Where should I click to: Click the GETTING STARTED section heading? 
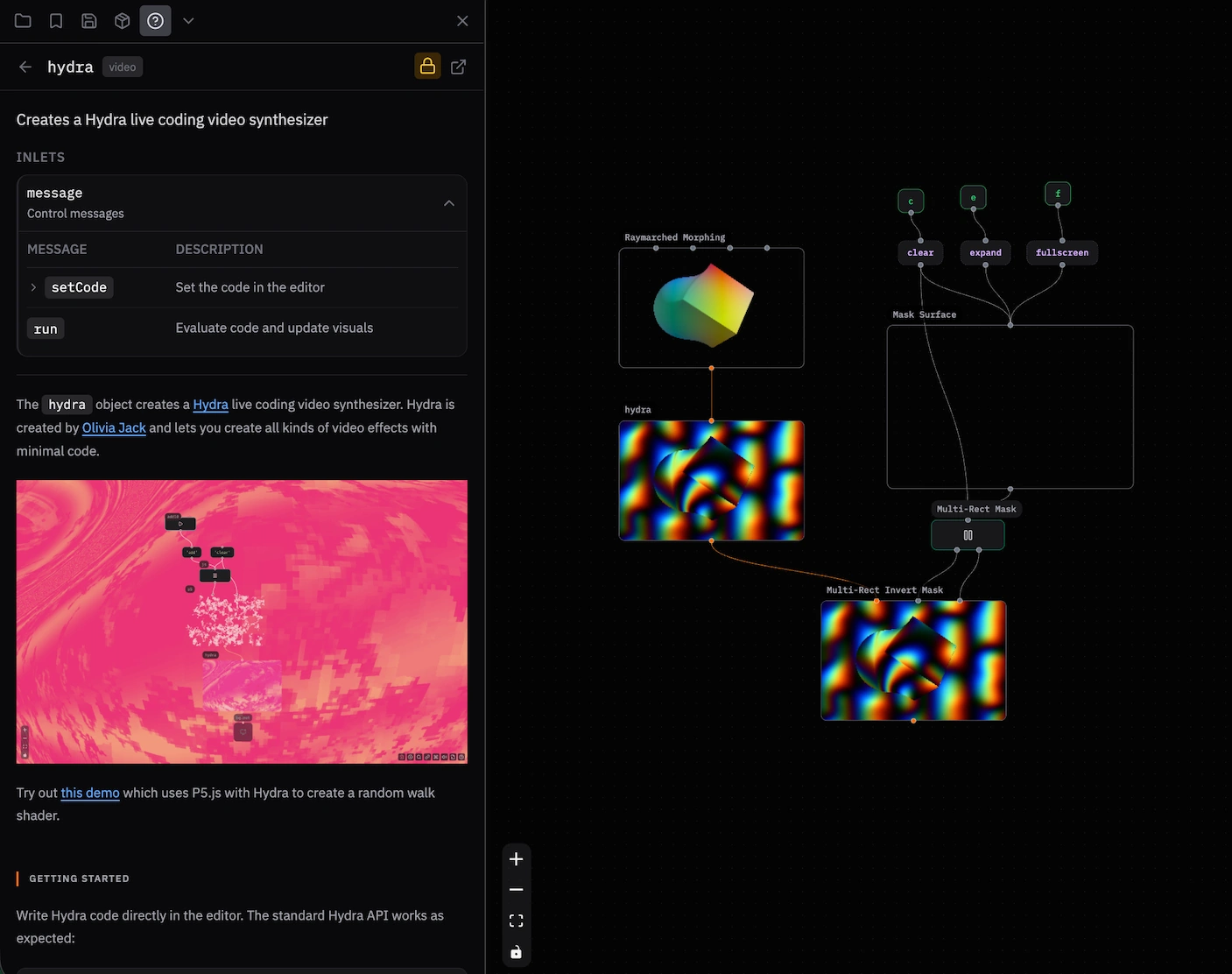[79, 879]
